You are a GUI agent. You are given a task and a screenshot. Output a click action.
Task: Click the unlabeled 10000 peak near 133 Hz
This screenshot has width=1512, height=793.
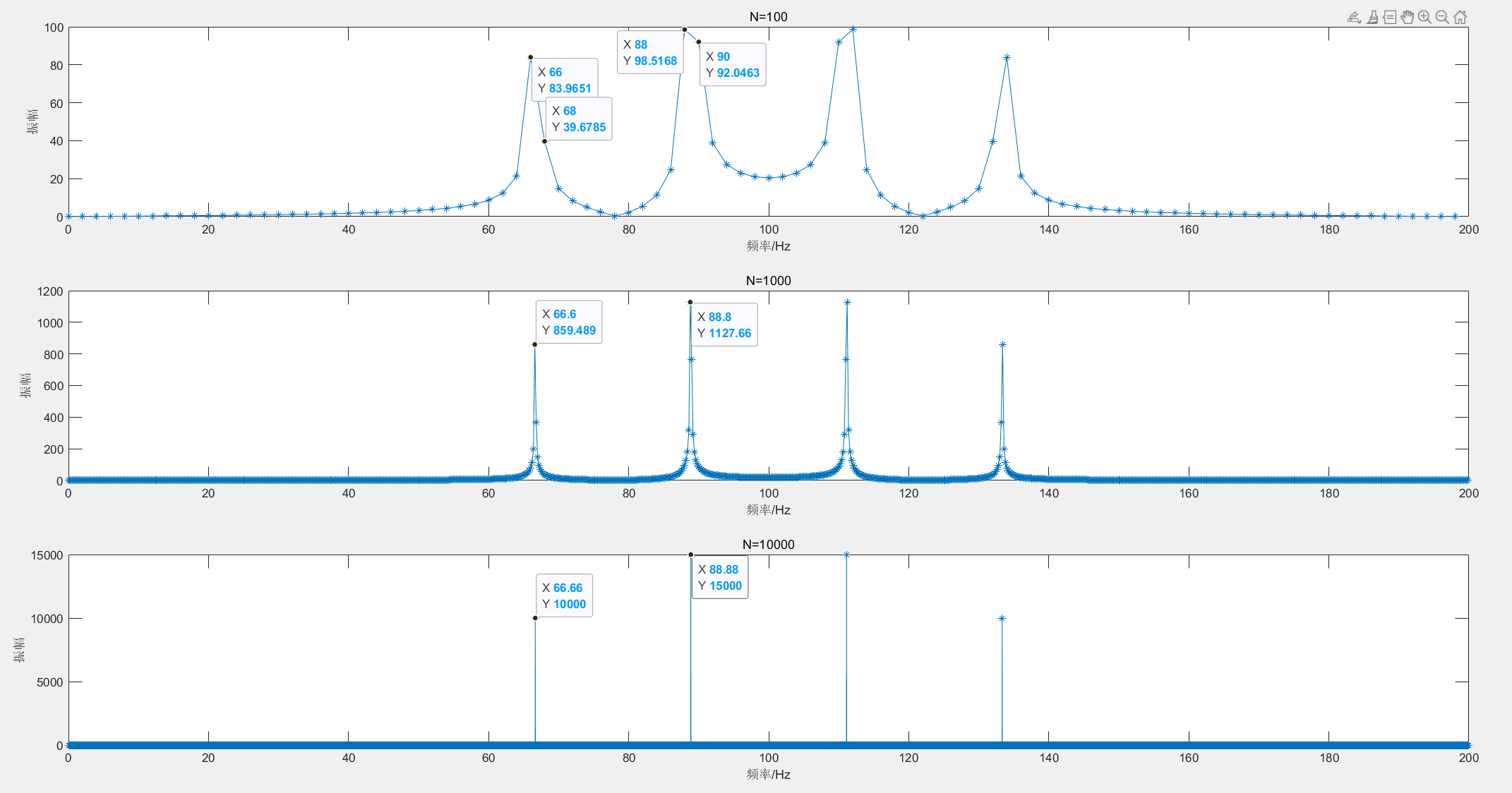click(x=1002, y=619)
